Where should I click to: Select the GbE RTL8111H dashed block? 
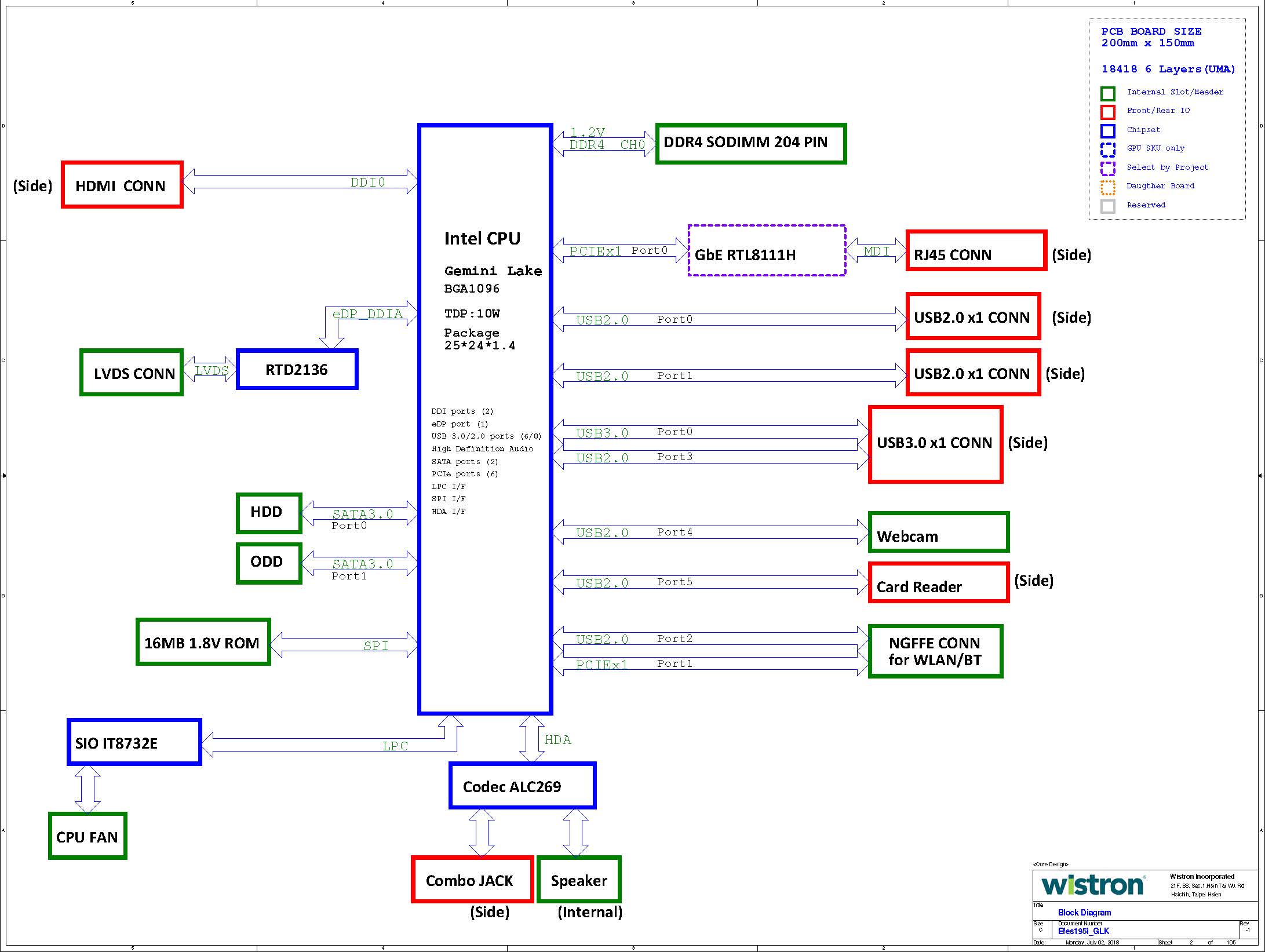tap(766, 251)
